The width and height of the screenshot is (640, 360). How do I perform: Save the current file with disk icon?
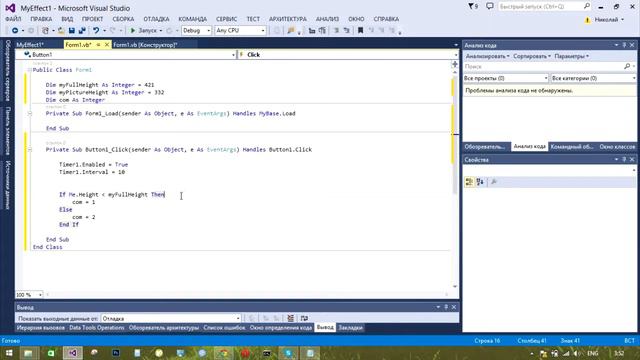pyautogui.click(x=72, y=31)
